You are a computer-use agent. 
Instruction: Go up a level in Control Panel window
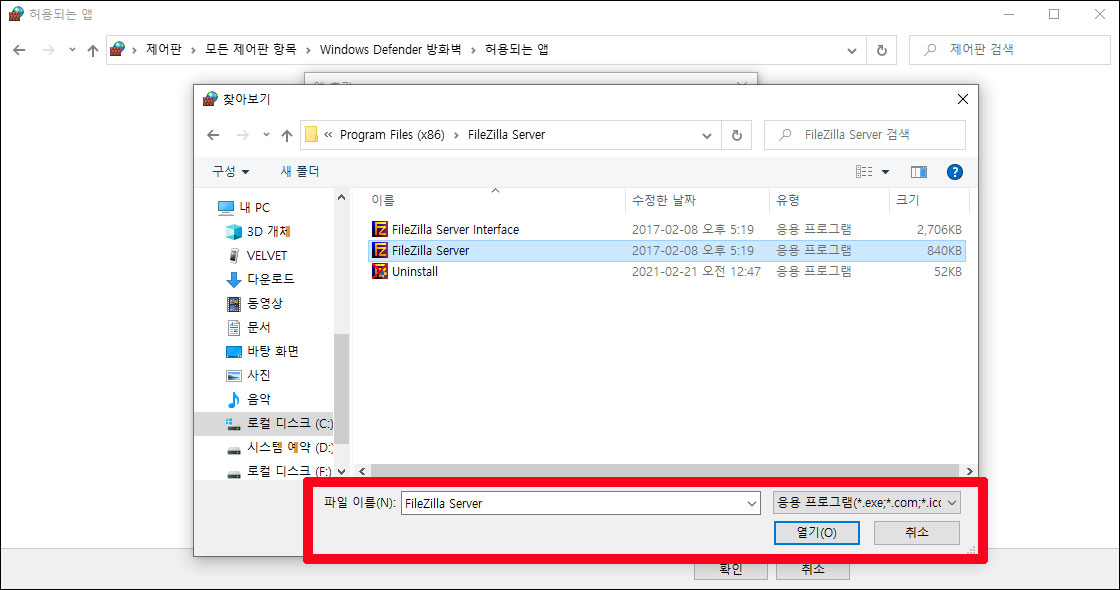(x=93, y=50)
